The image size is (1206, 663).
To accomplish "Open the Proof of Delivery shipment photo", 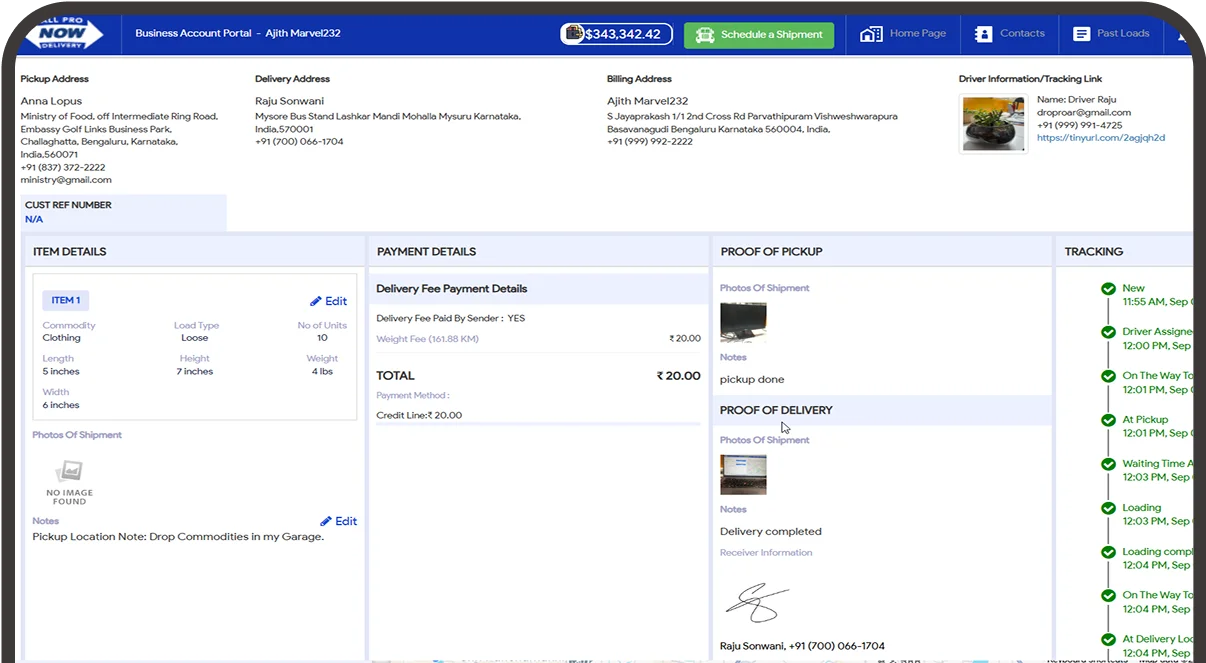I will tap(743, 475).
